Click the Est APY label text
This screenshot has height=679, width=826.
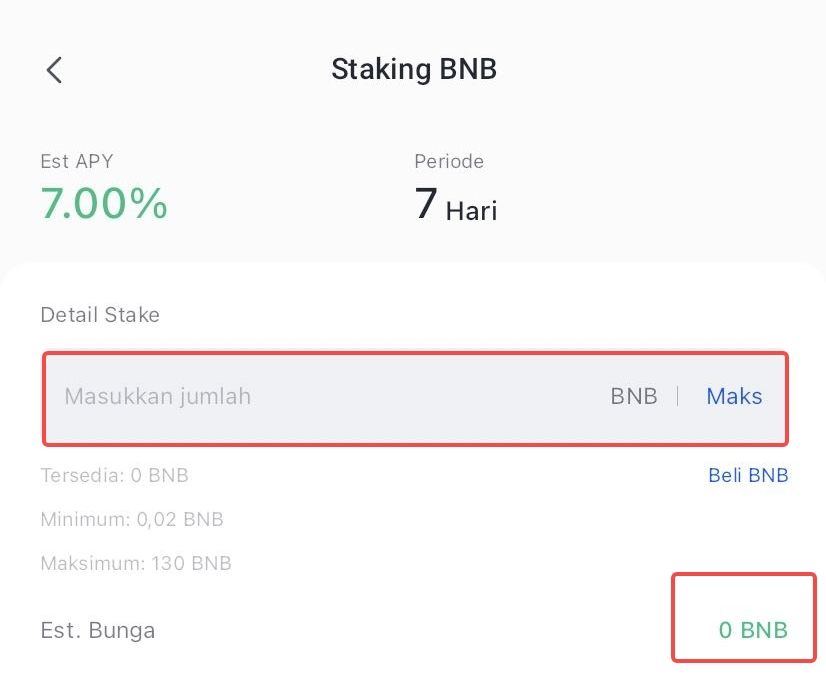coord(77,161)
